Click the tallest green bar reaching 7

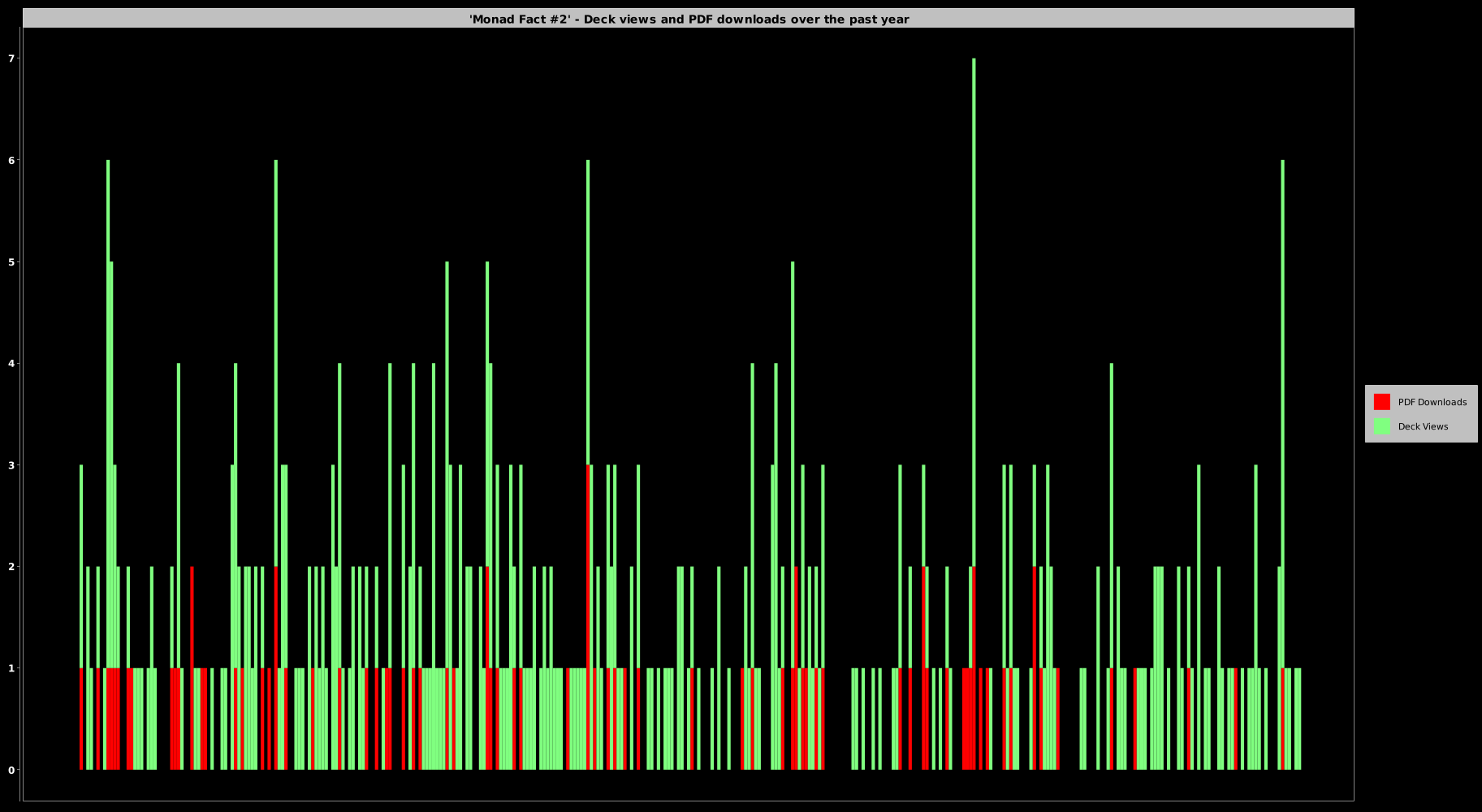tap(974, 313)
